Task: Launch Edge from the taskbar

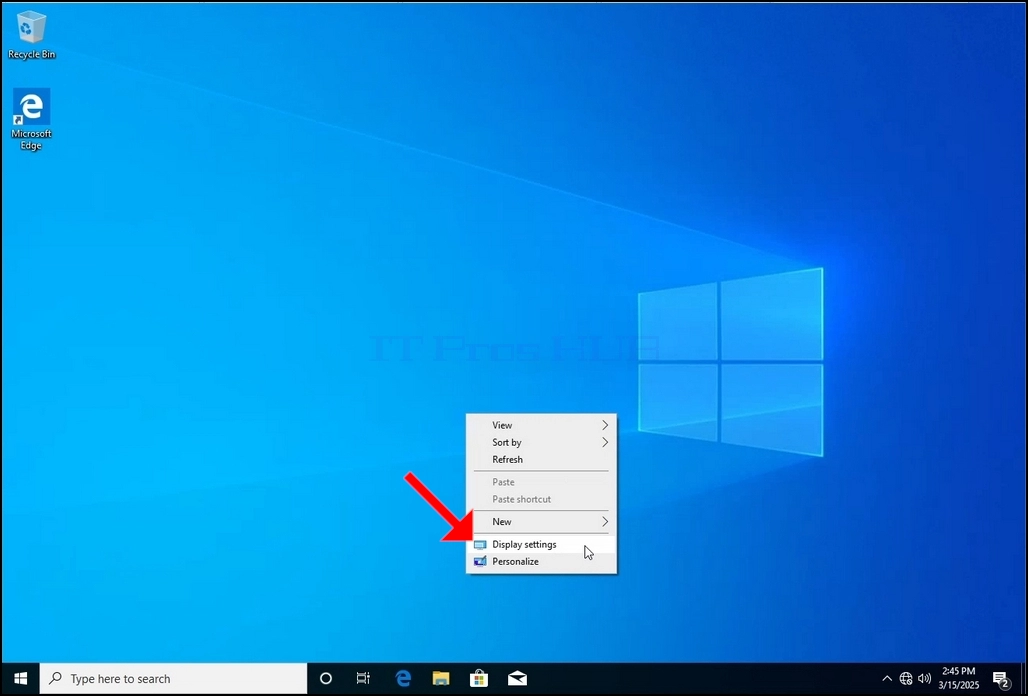Action: coord(403,678)
